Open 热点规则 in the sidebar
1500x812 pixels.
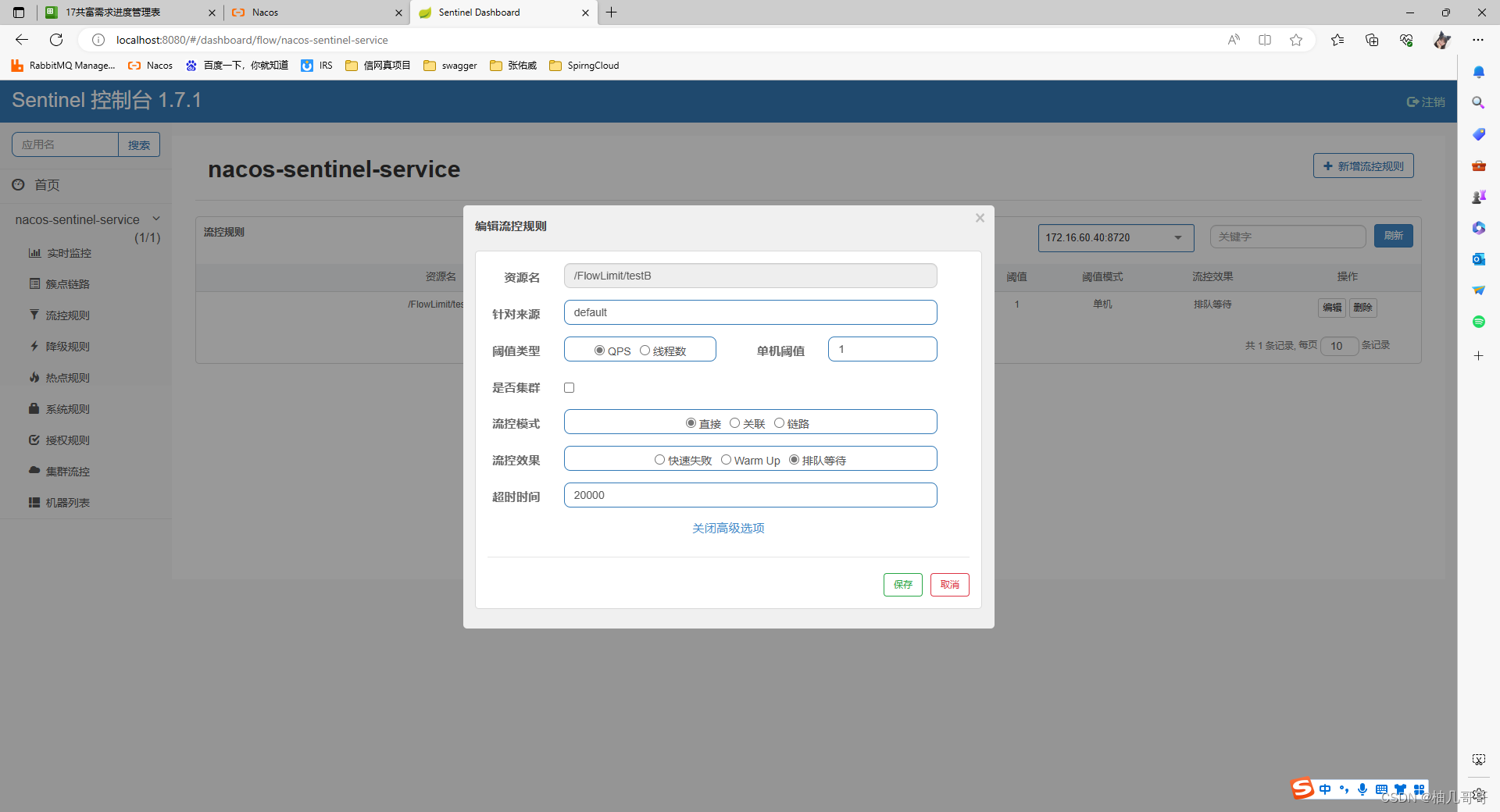coord(67,378)
